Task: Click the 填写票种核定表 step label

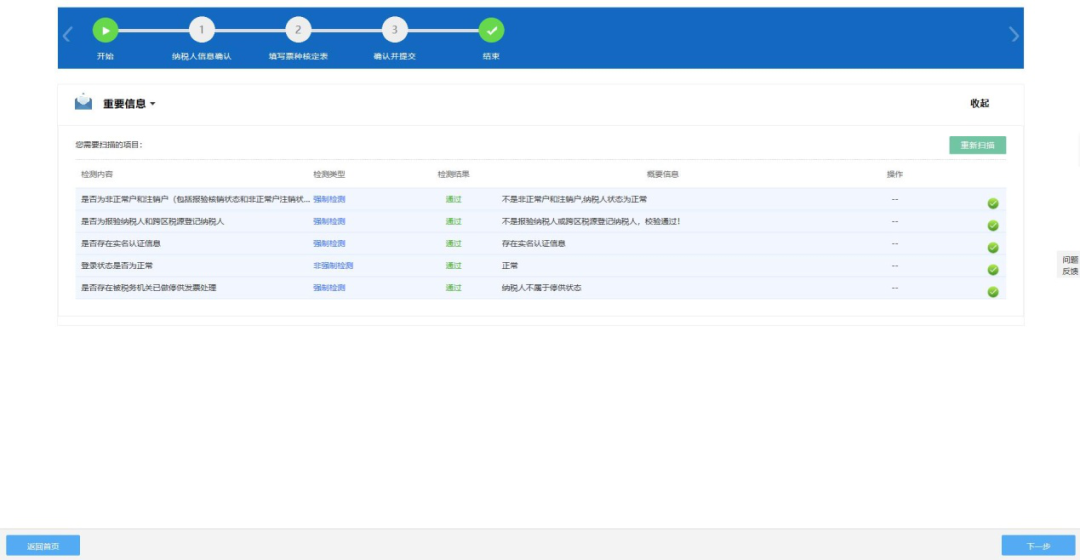Action: click(298, 56)
